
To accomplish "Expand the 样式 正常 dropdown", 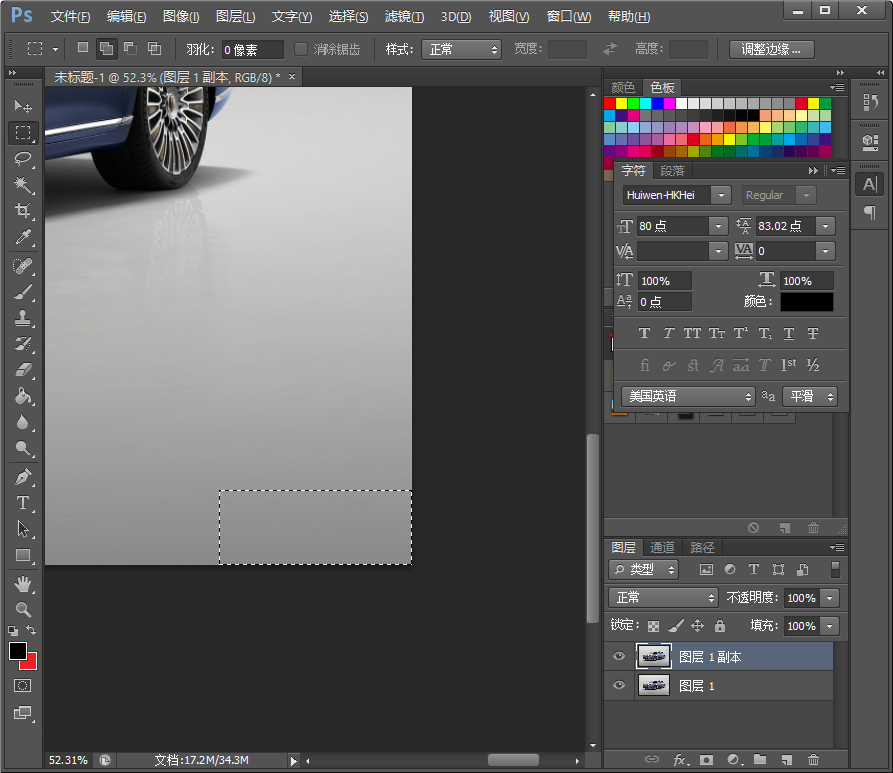I will (461, 49).
